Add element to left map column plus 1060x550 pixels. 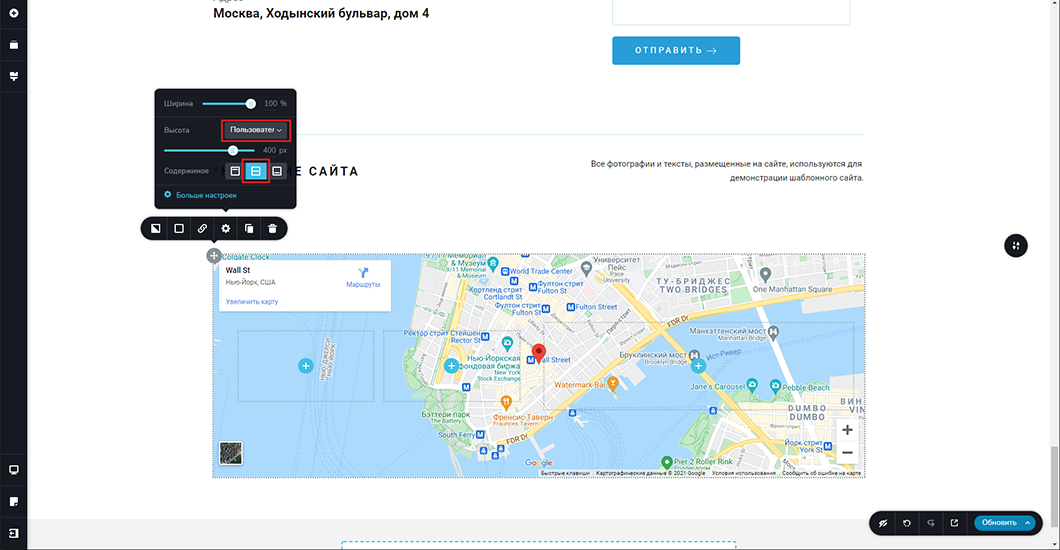[x=306, y=366]
